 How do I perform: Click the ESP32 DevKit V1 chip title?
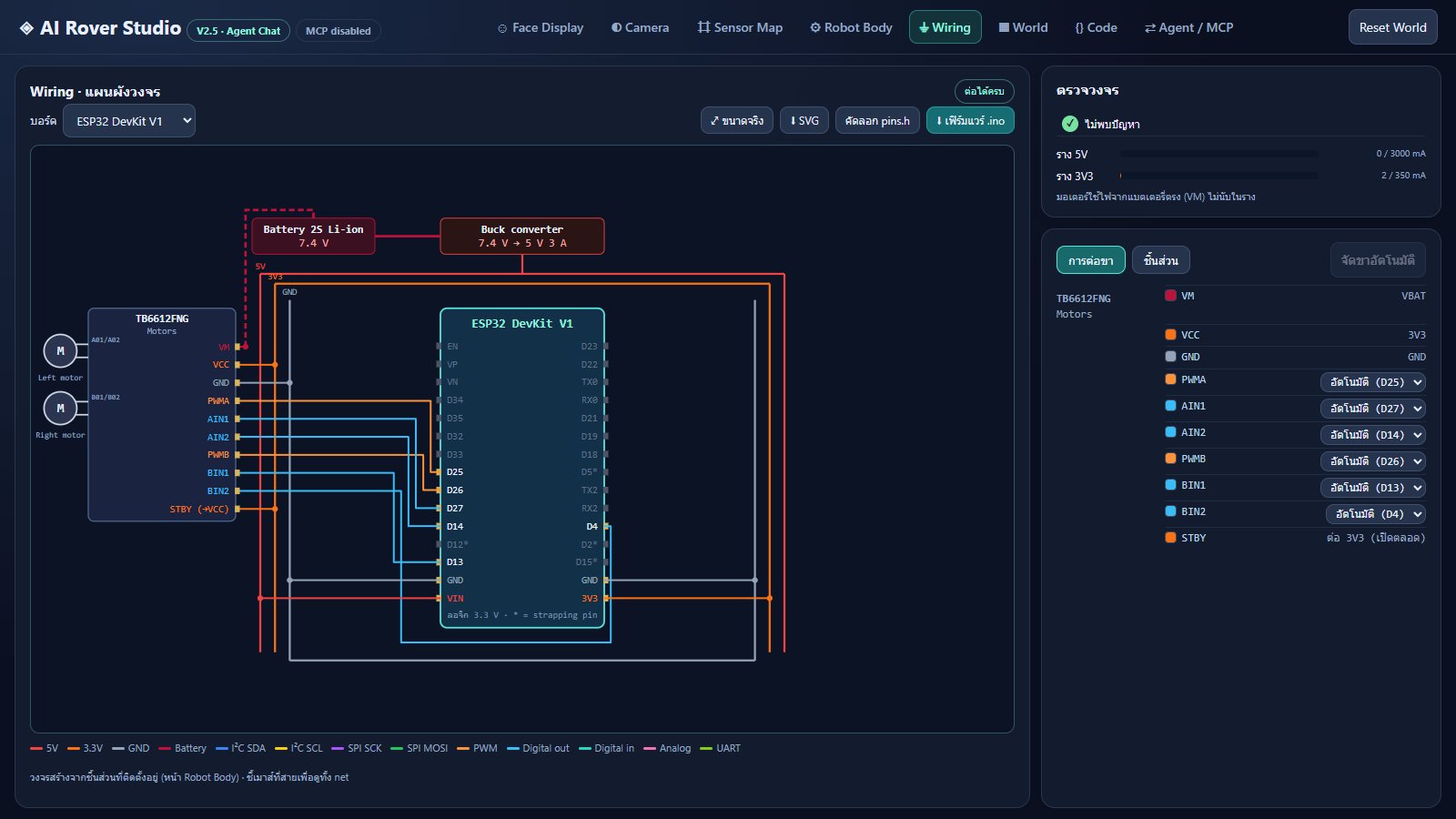[522, 323]
